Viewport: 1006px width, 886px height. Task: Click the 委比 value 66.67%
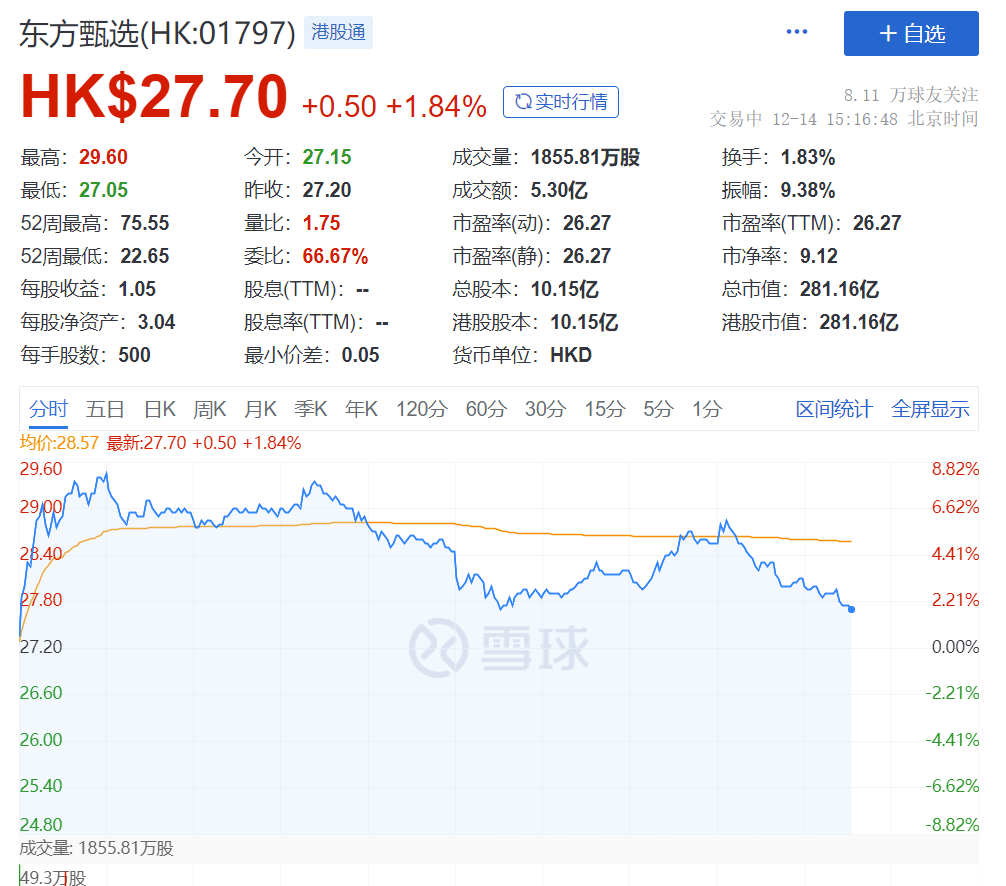coord(336,256)
